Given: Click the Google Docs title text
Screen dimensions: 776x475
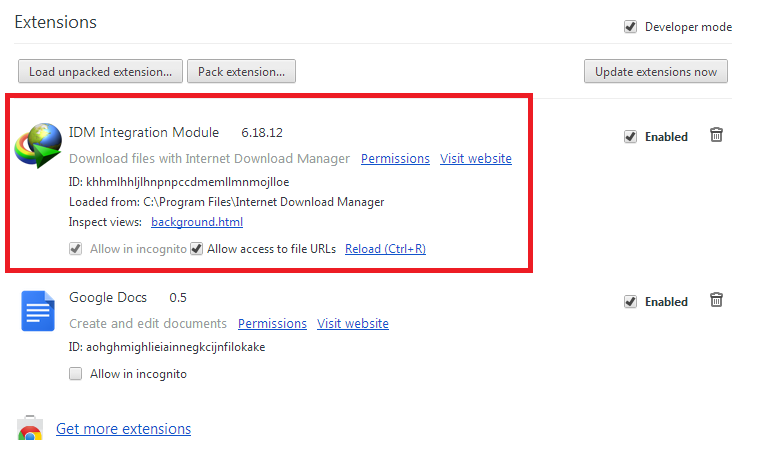Looking at the screenshot, I should point(108,297).
